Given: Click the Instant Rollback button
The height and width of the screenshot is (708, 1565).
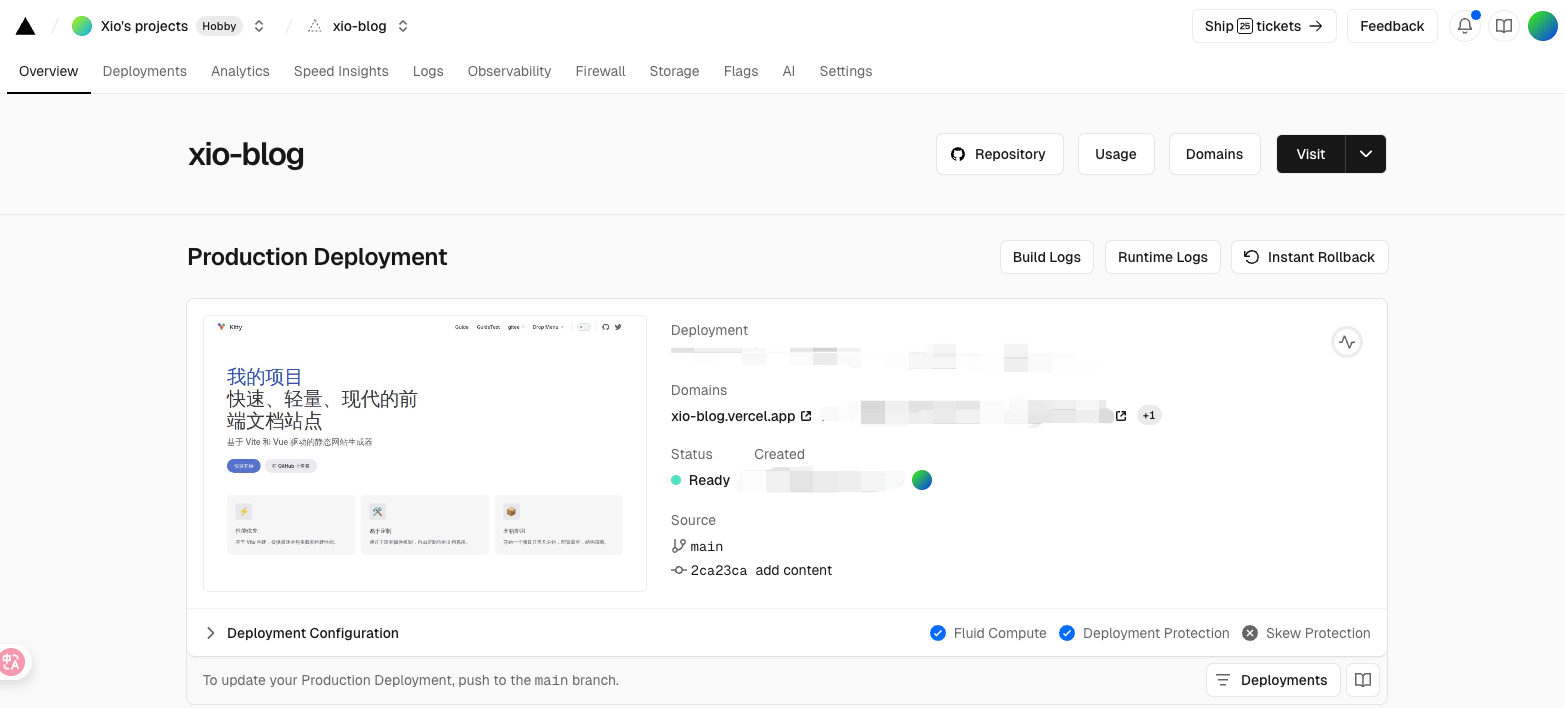Looking at the screenshot, I should (1309, 257).
